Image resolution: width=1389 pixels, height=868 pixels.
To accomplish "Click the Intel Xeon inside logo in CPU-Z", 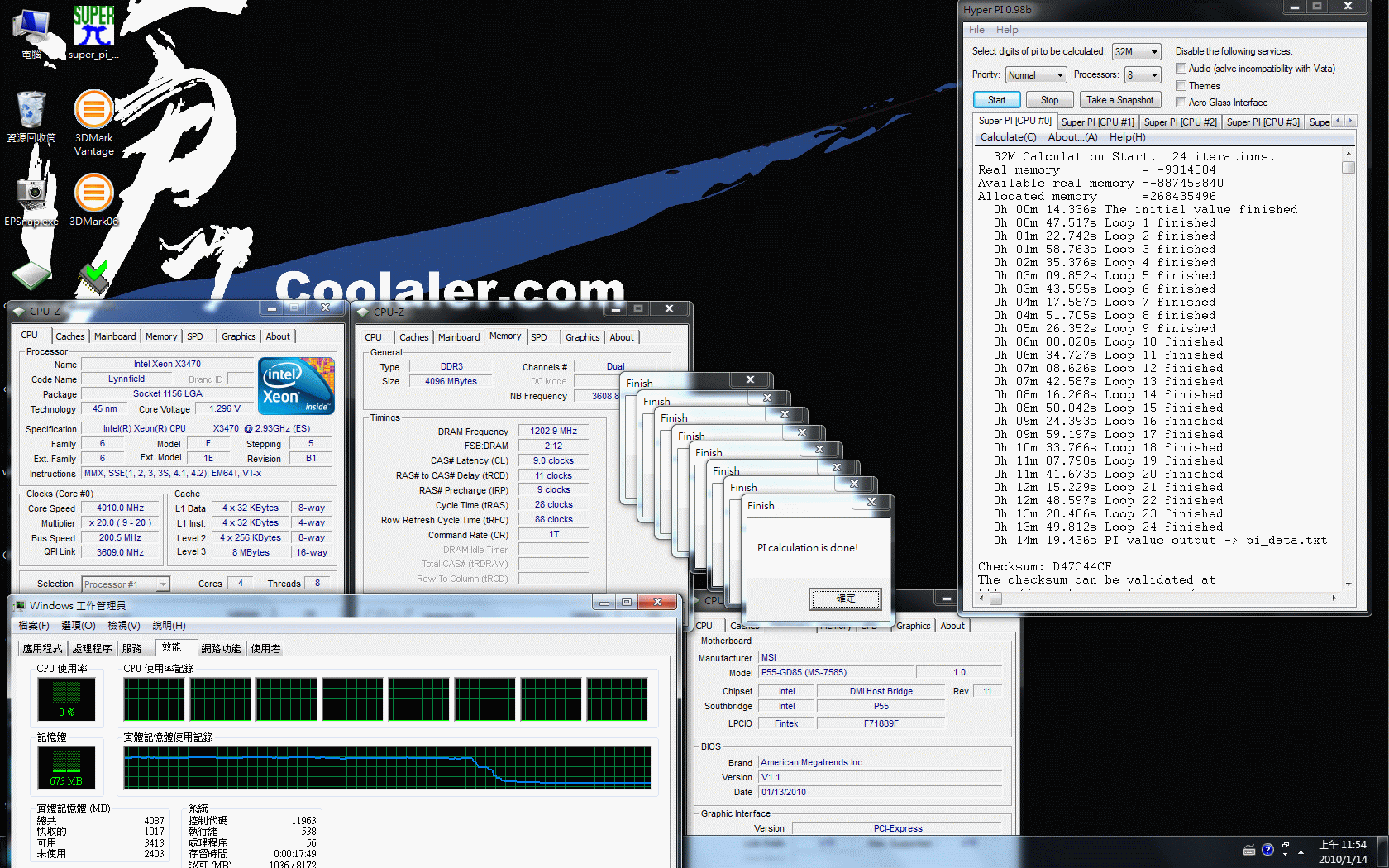I will 296,385.
